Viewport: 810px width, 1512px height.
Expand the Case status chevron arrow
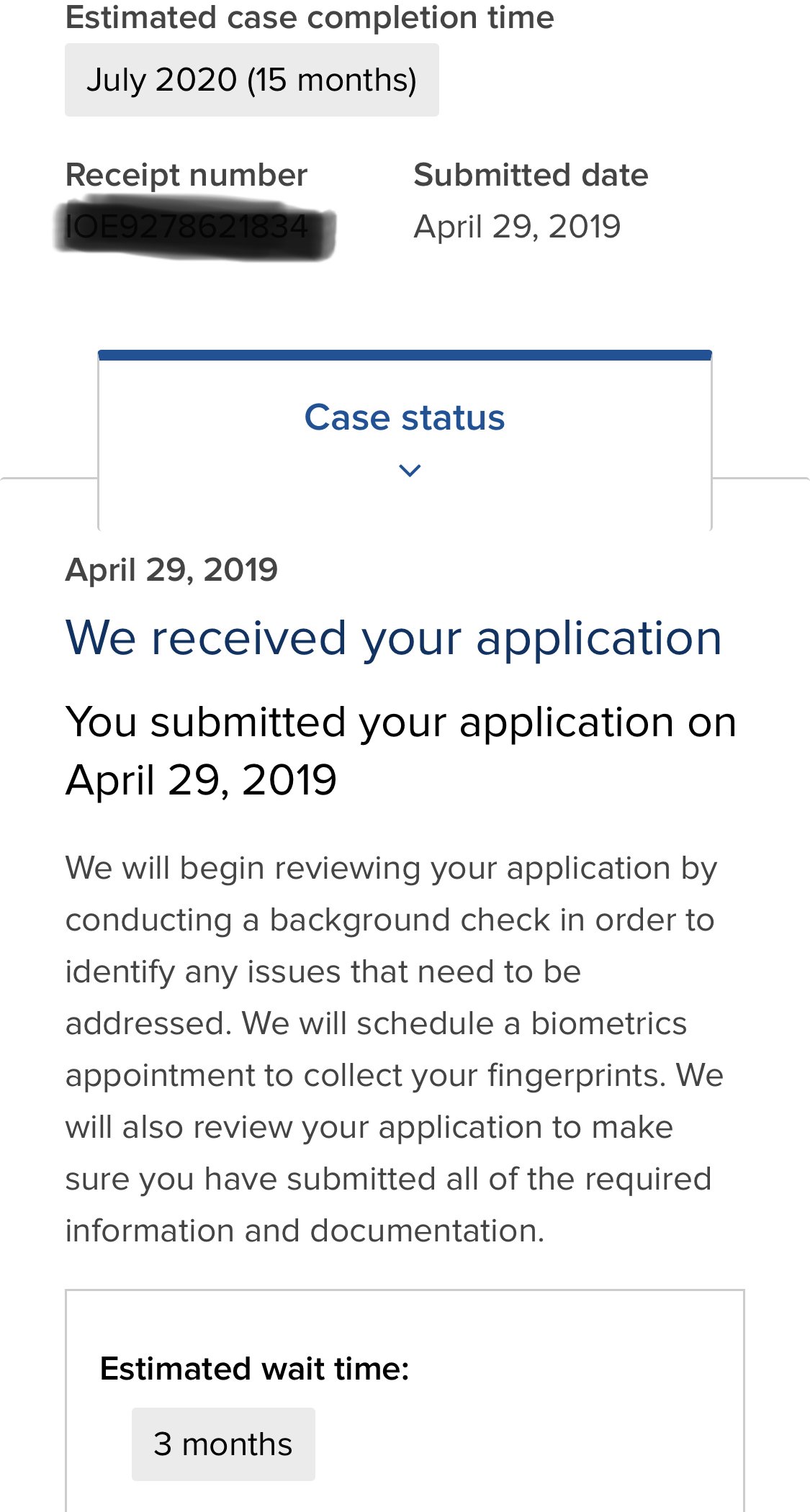pos(409,471)
